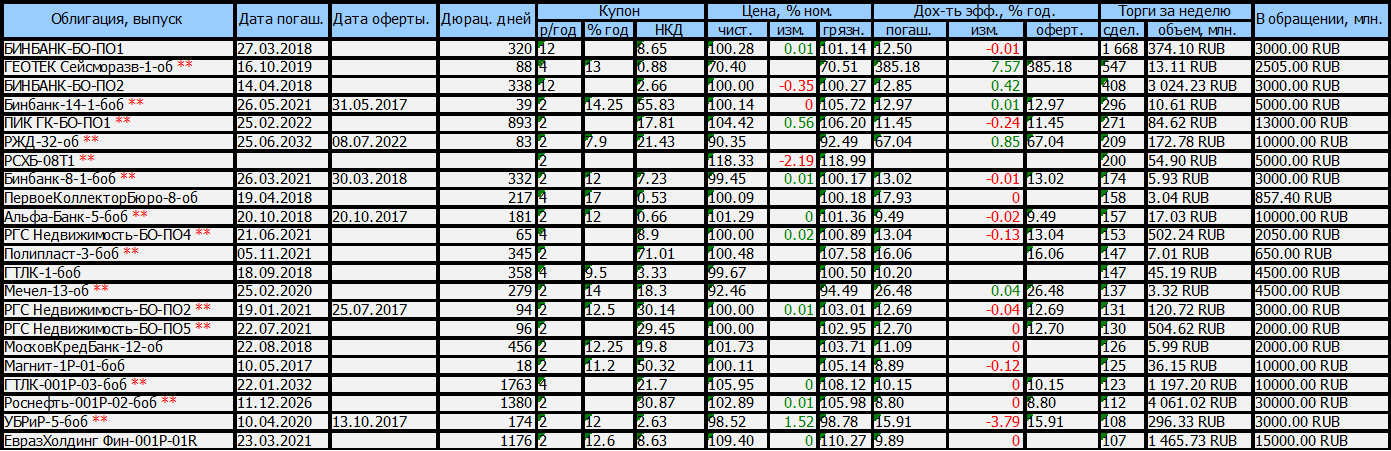The width and height of the screenshot is (1391, 451).
Task: Click red asterisks beside РСХБ-08Т1
Action: 87,160
